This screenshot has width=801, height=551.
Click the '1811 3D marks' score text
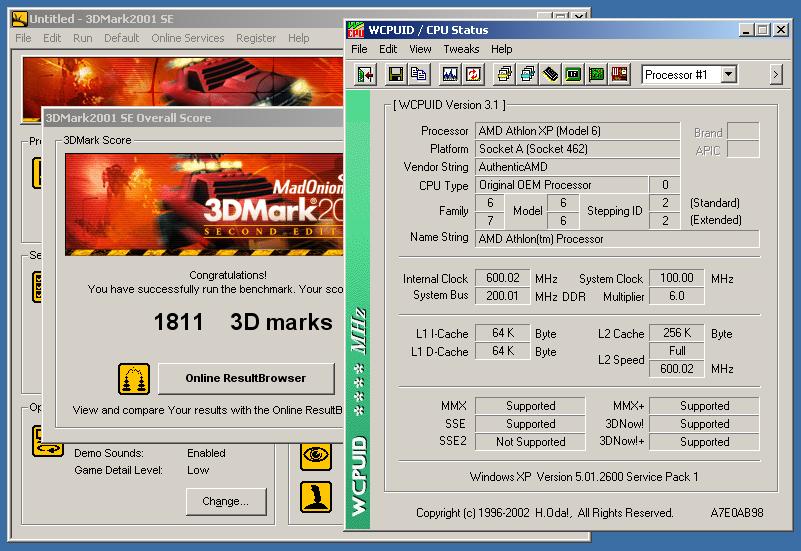tap(243, 322)
